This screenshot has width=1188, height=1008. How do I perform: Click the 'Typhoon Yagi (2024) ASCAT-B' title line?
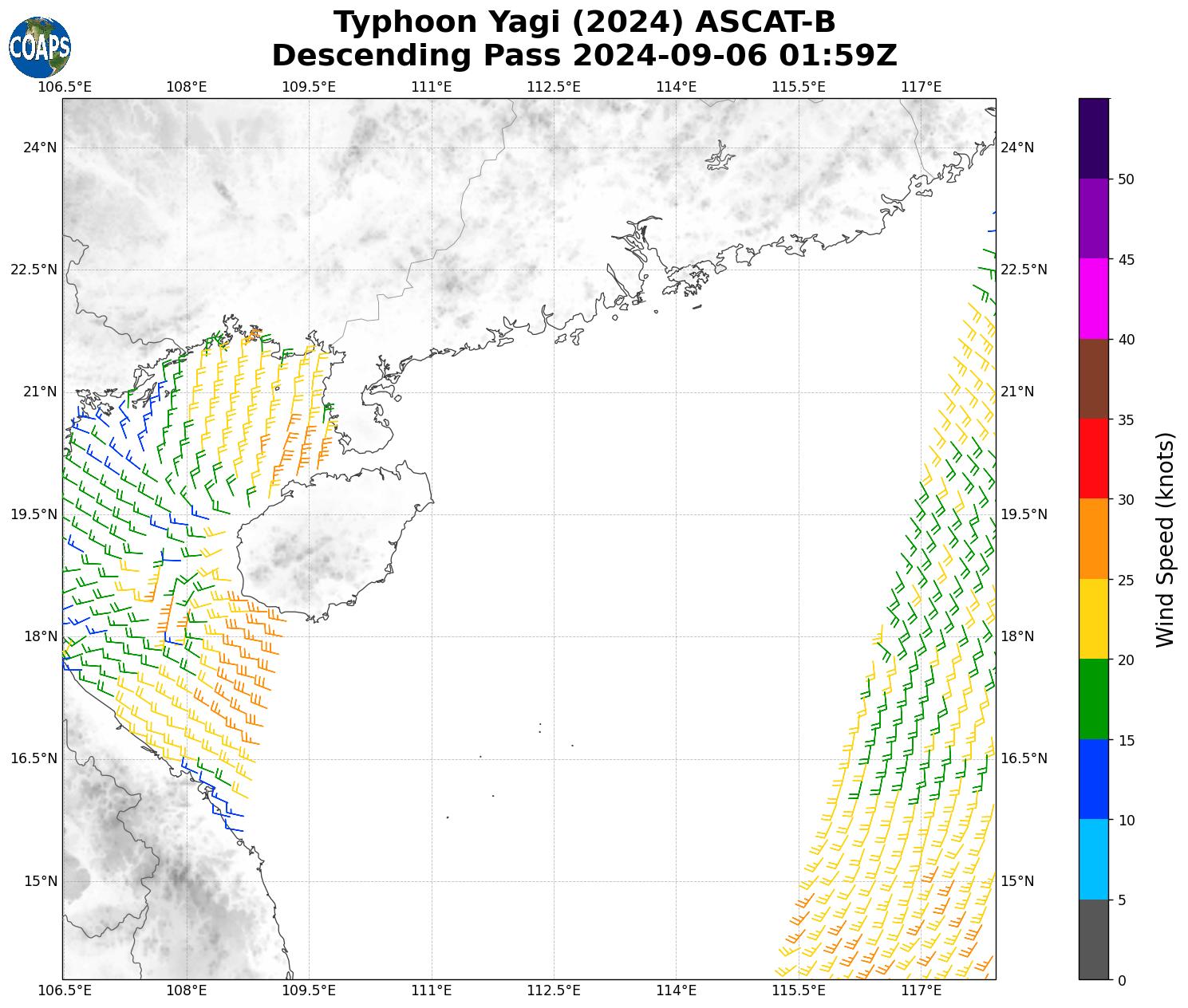click(584, 22)
